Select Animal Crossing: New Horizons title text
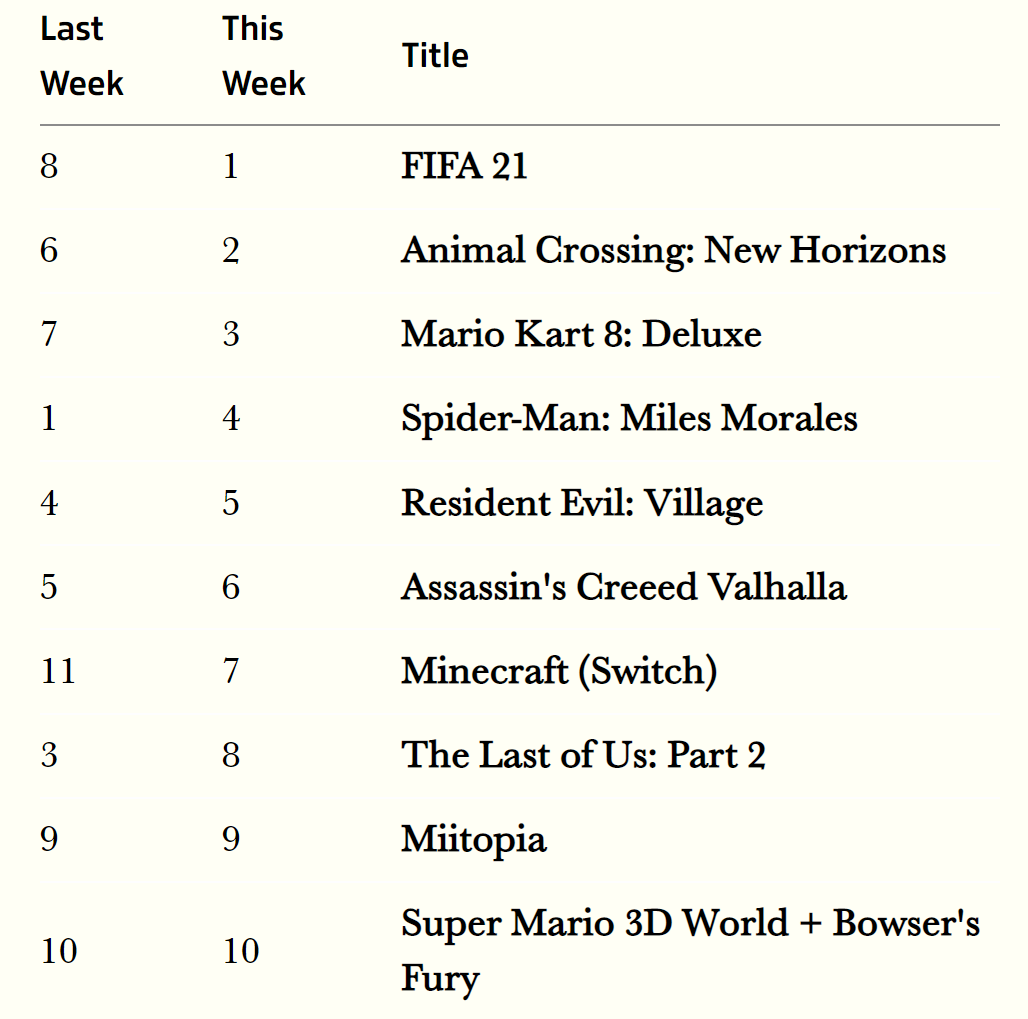Viewport: 1028px width, 1019px height. click(674, 251)
